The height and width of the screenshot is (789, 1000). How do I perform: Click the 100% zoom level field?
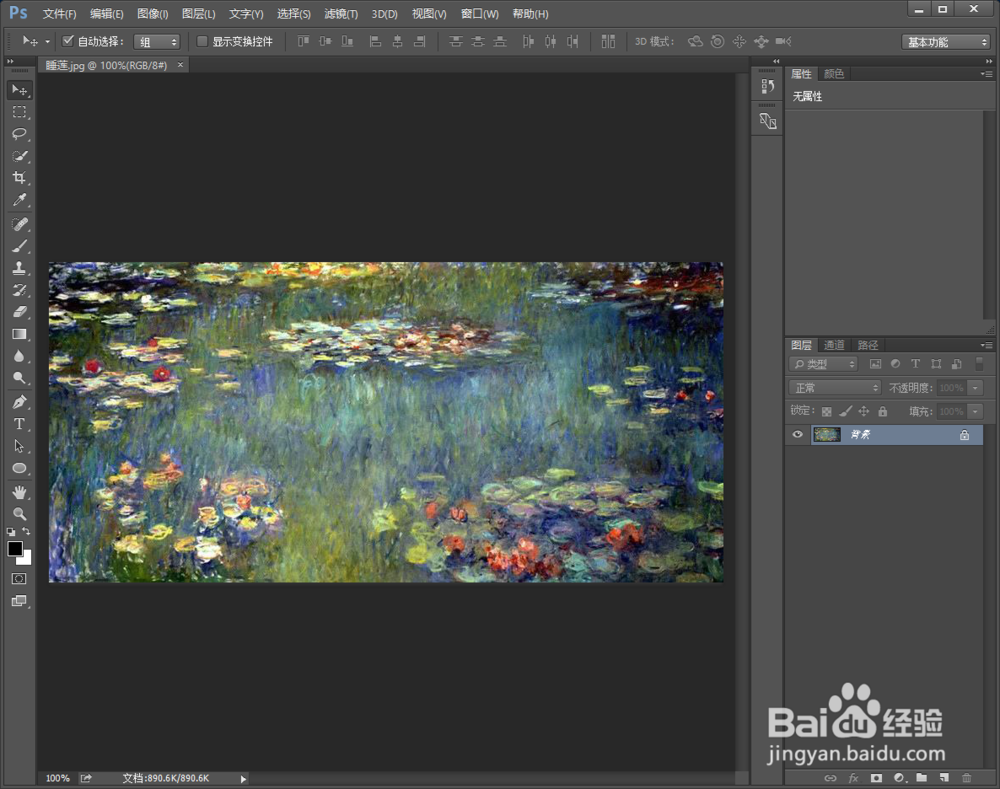pos(57,778)
